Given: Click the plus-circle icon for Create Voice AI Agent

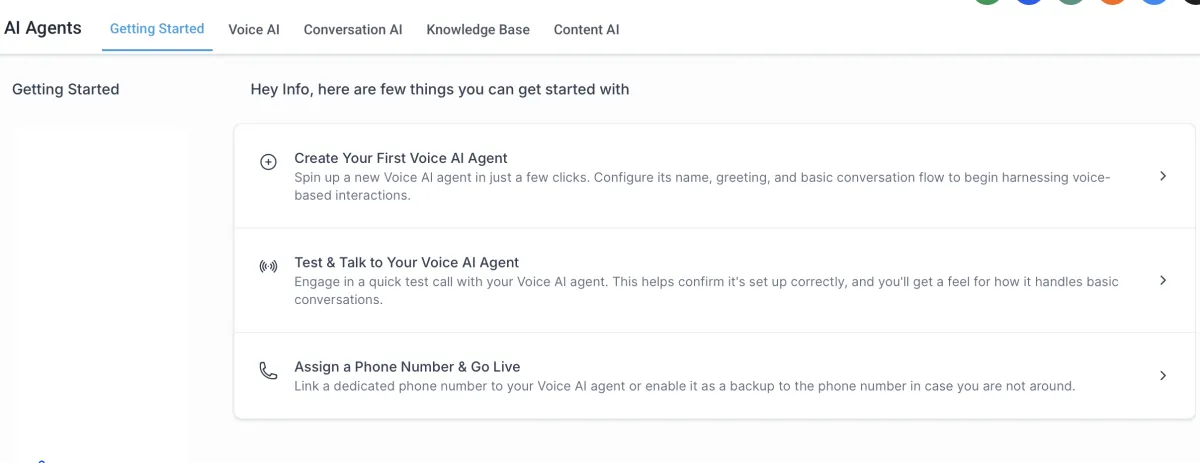Looking at the screenshot, I should click(268, 162).
